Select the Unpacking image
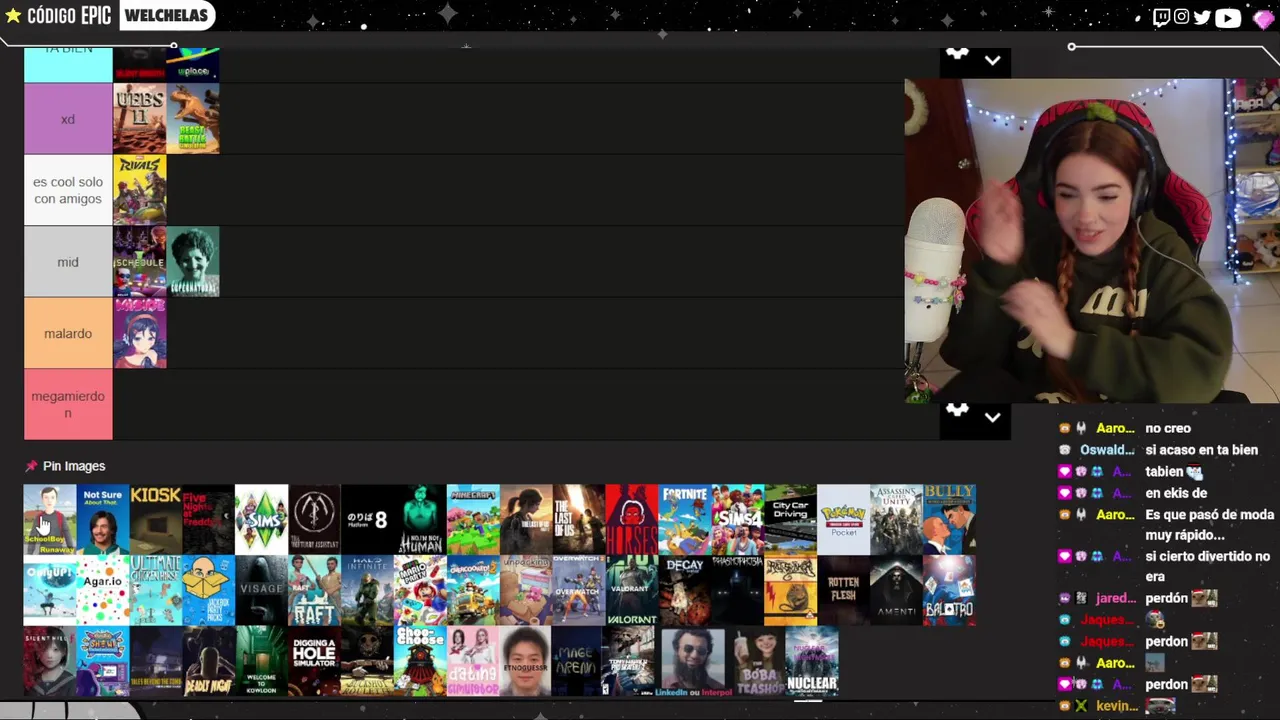Viewport: 1280px width, 720px height. [x=526, y=590]
